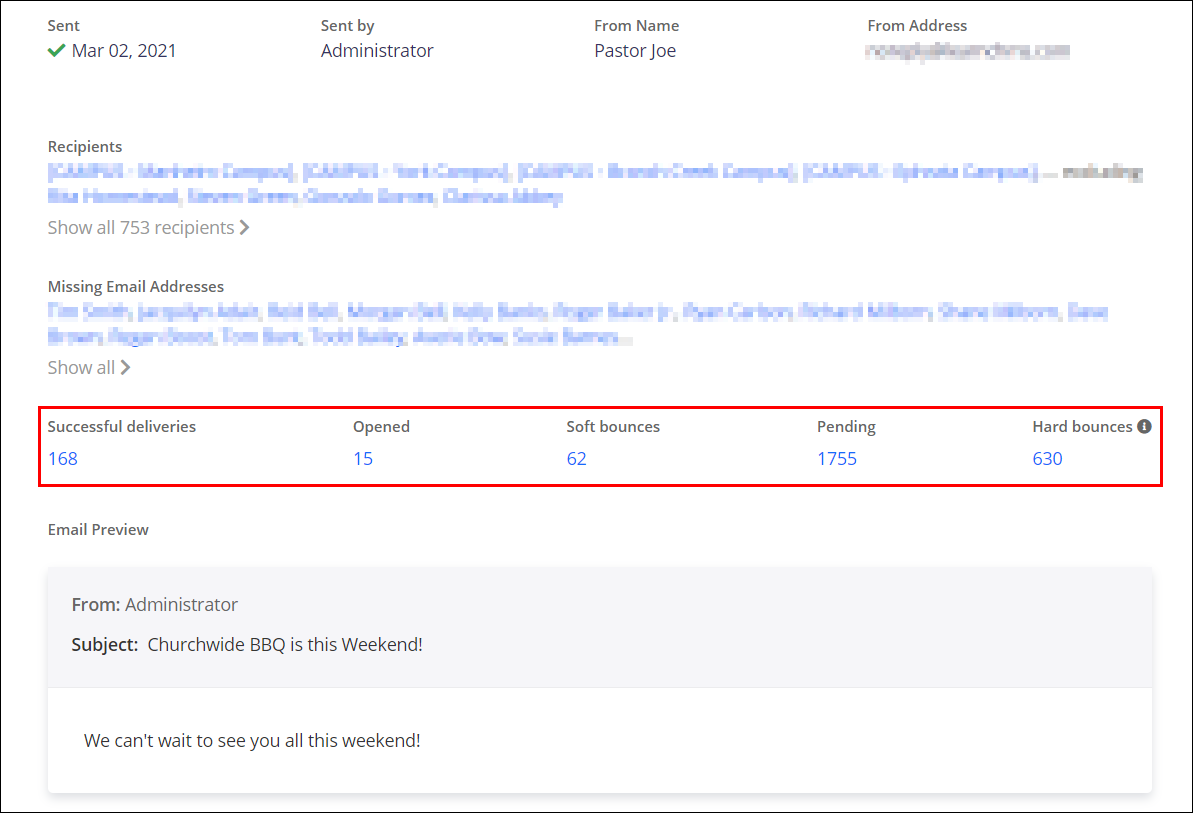Screen dimensions: 1193x813
Task: Select the Churchwide BBQ subject line
Action: (285, 645)
